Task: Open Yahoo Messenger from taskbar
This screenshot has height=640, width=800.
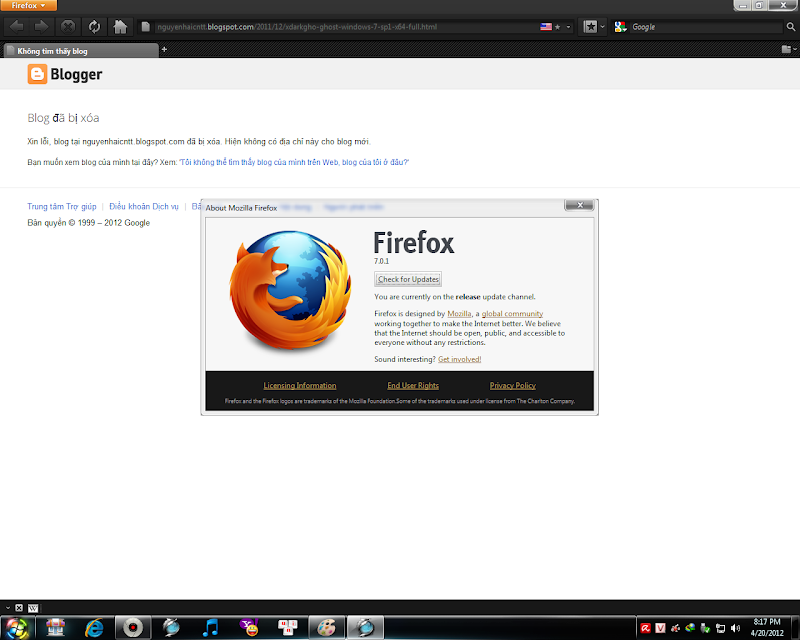Action: (x=249, y=628)
